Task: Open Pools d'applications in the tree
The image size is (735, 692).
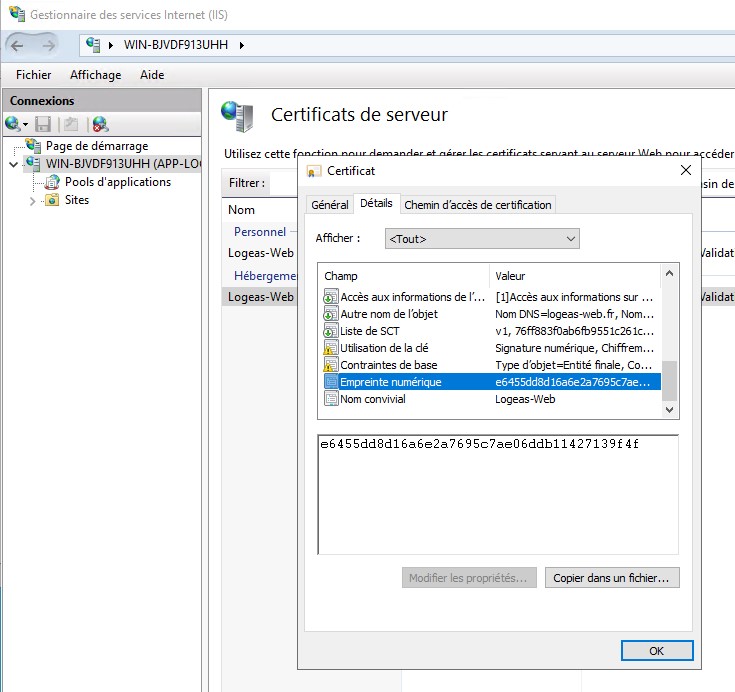Action: tap(117, 182)
